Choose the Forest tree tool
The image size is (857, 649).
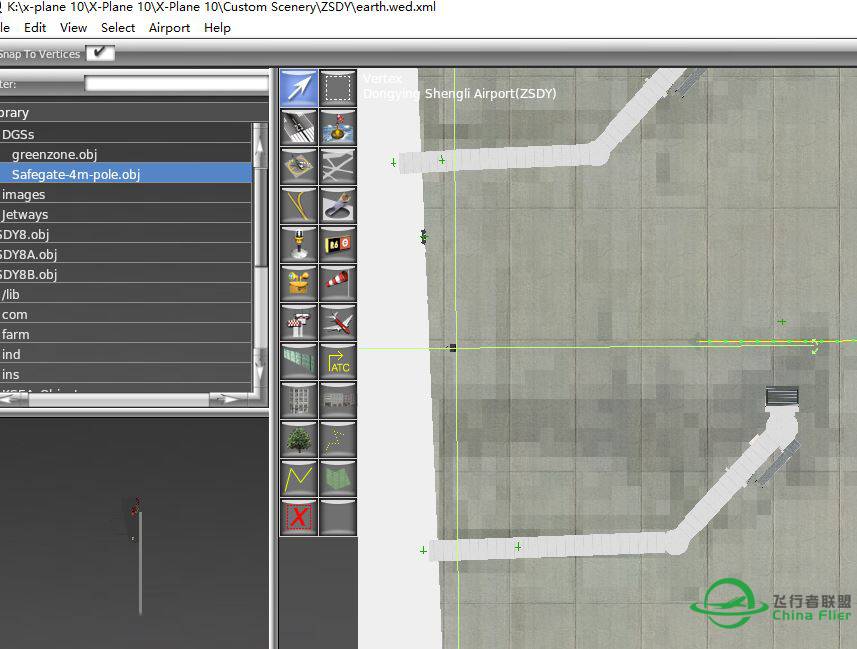298,439
